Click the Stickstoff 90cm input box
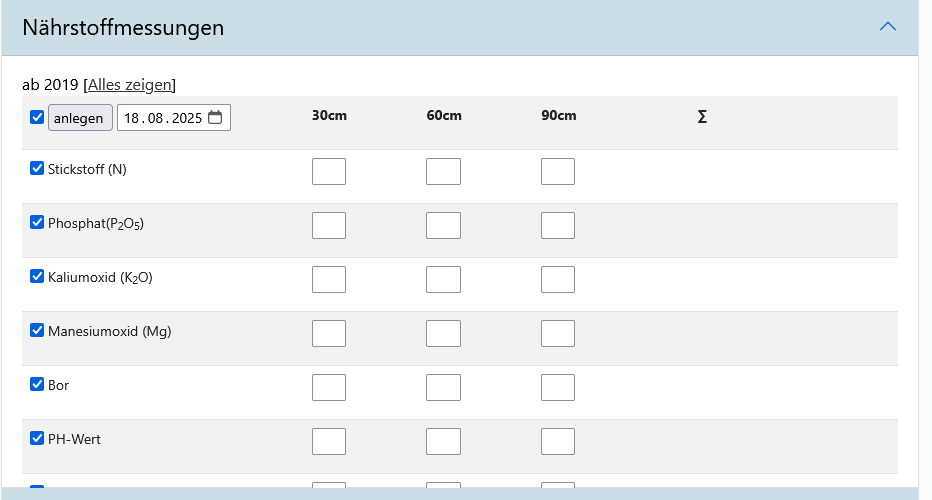This screenshot has width=932, height=500. [558, 172]
